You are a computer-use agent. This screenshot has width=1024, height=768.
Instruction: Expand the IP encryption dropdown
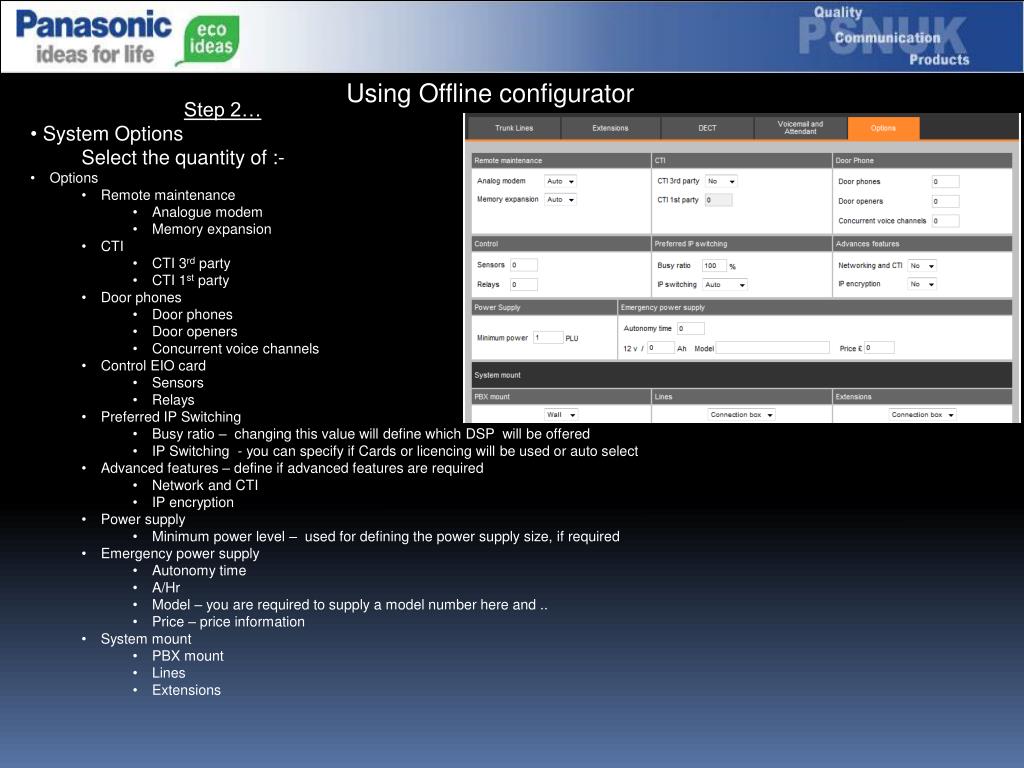(x=923, y=284)
